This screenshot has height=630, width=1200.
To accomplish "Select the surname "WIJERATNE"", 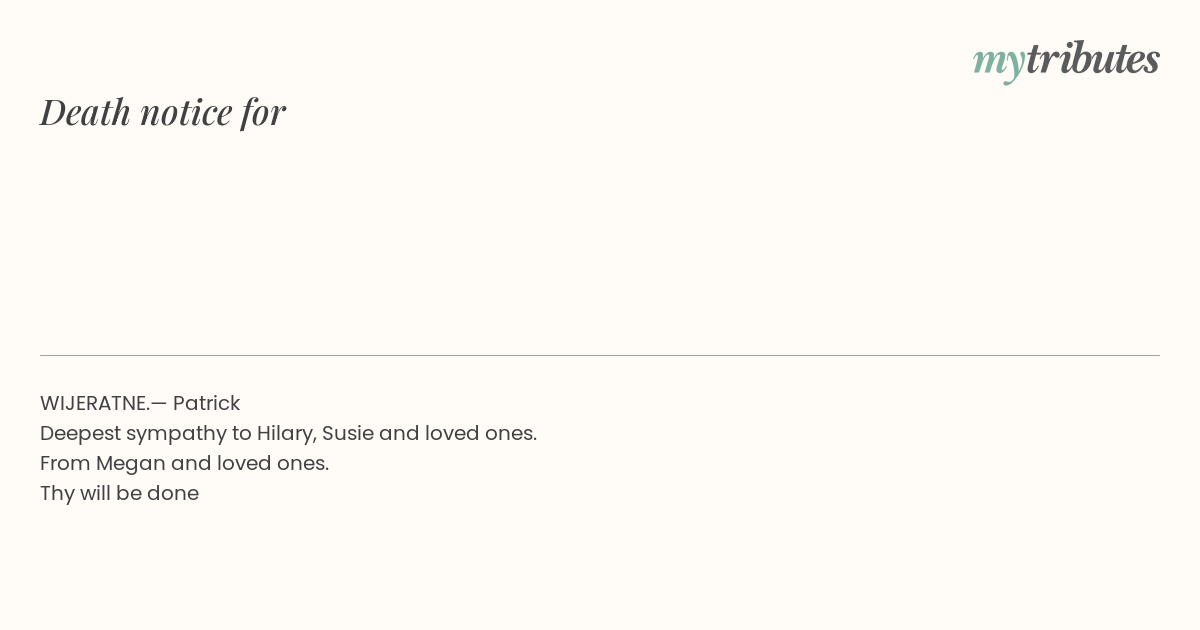I will click(94, 403).
